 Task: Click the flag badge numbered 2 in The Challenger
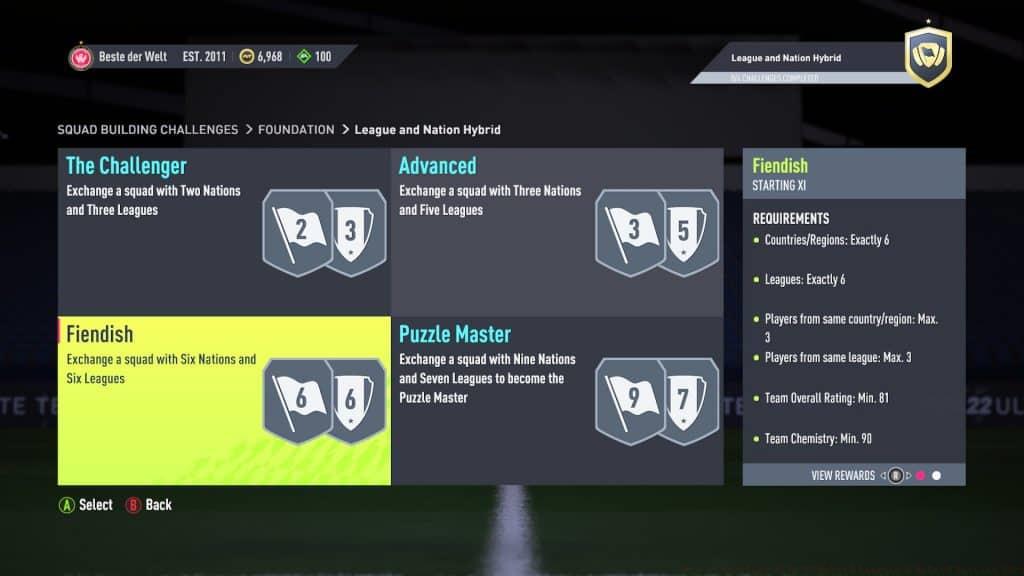[x=298, y=233]
